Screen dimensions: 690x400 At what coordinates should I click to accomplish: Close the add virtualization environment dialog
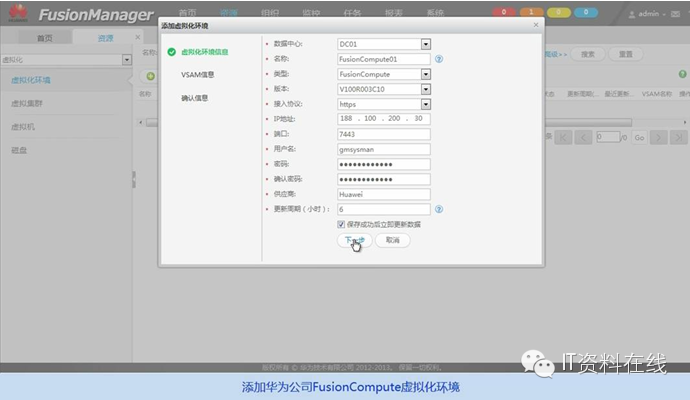536,25
